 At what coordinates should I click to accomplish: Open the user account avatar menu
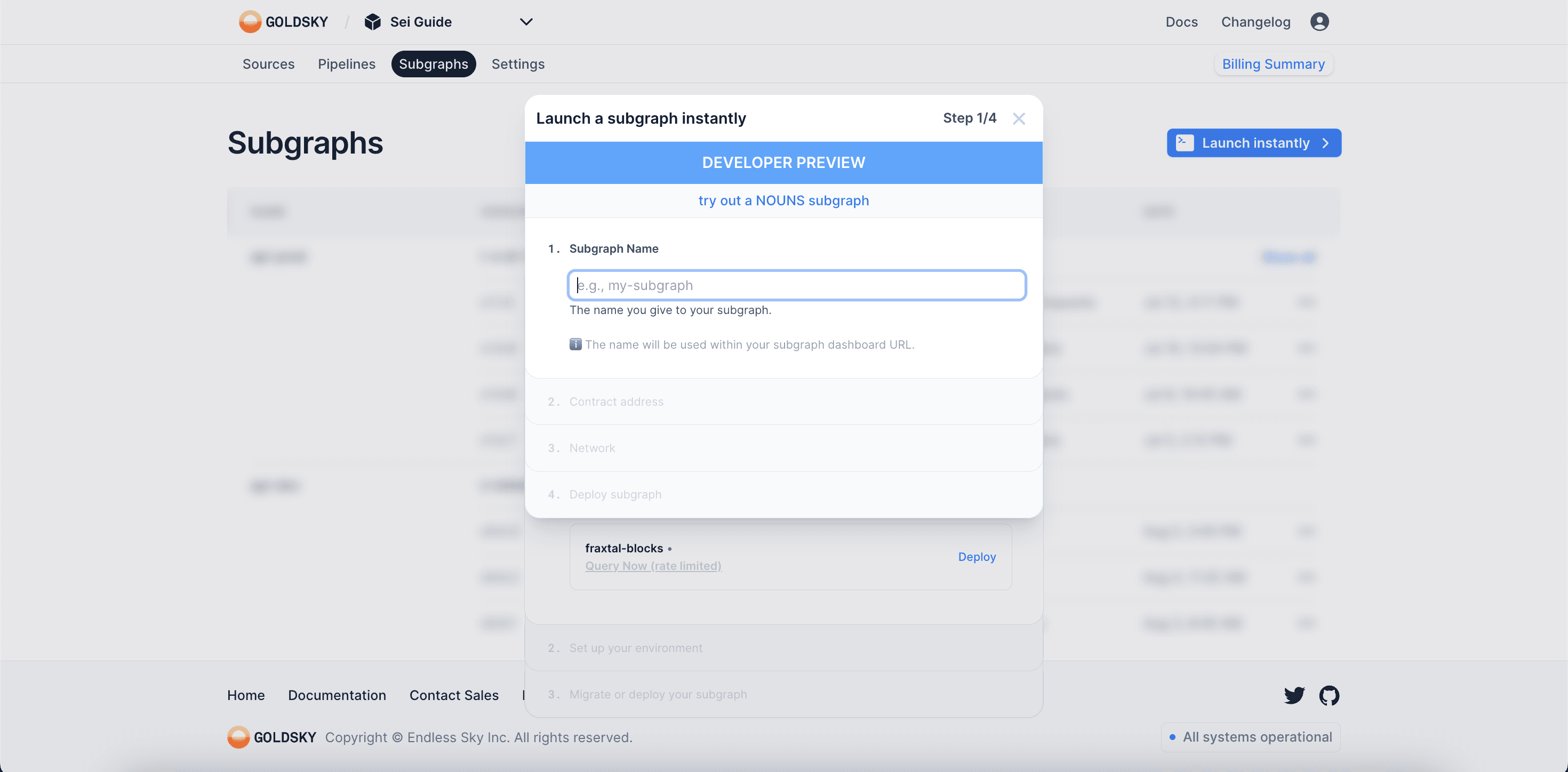point(1319,21)
